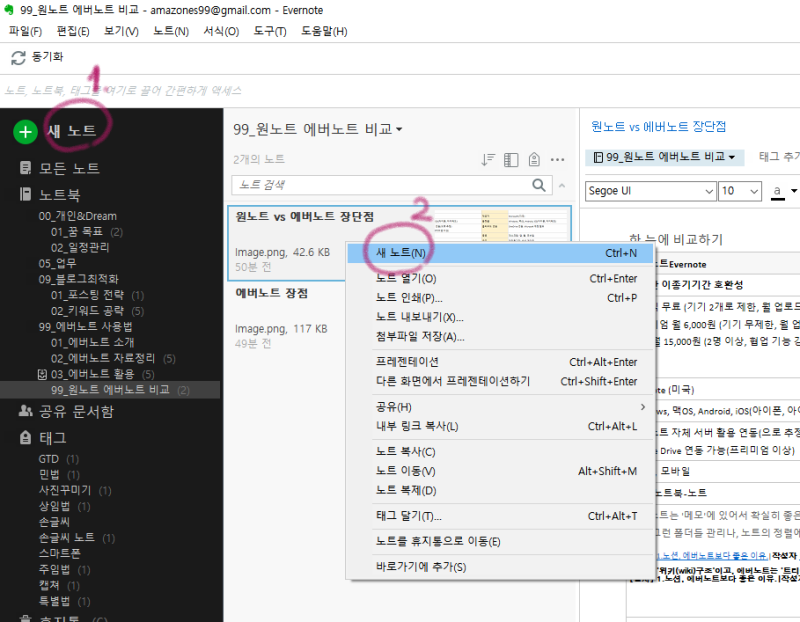Choose 노트 복제(D) in context menu

click(x=500, y=491)
